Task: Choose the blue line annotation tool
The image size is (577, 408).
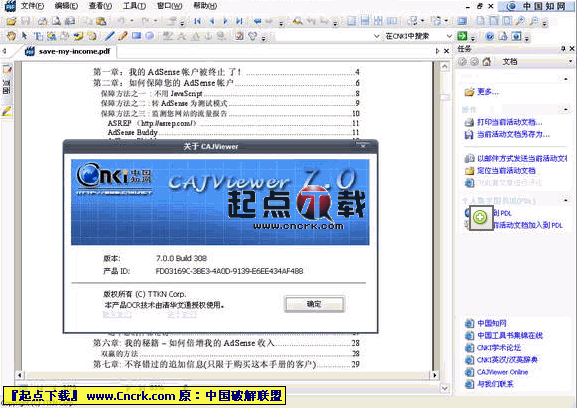Action: 110,36
